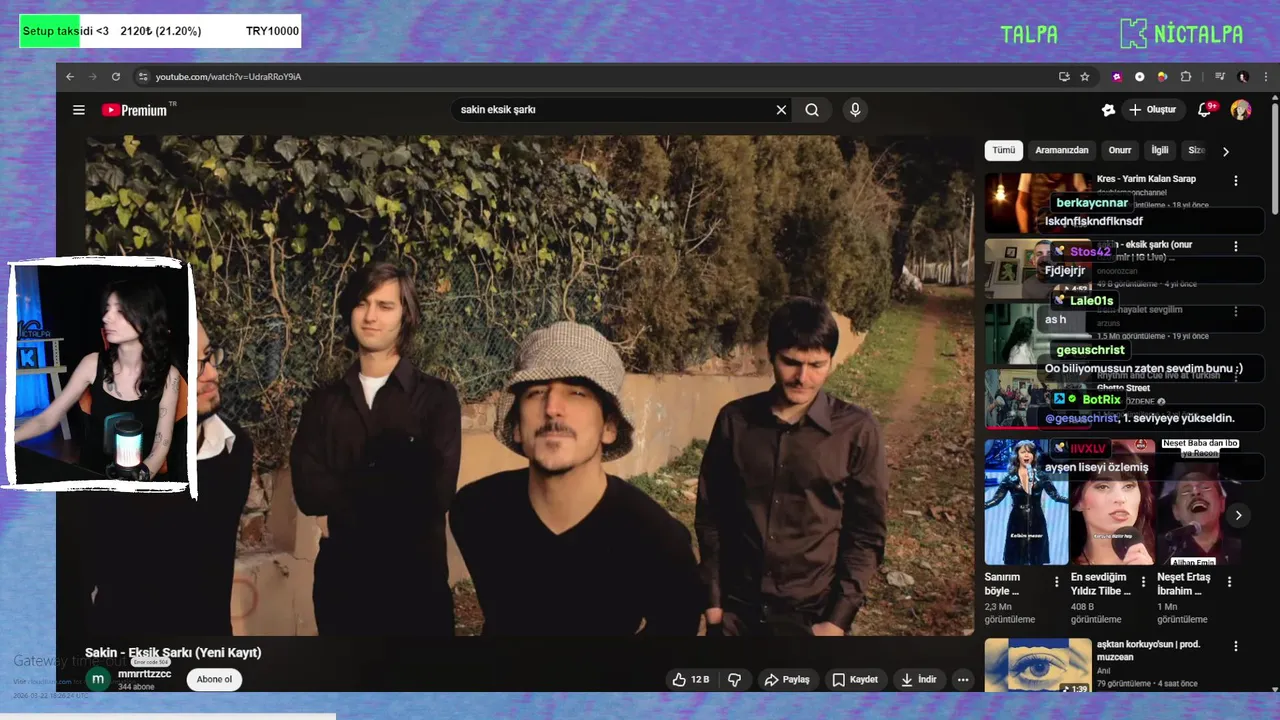This screenshot has height=720, width=1280.
Task: Open options for eksik şarkı IG Live video
Action: coord(1236,246)
